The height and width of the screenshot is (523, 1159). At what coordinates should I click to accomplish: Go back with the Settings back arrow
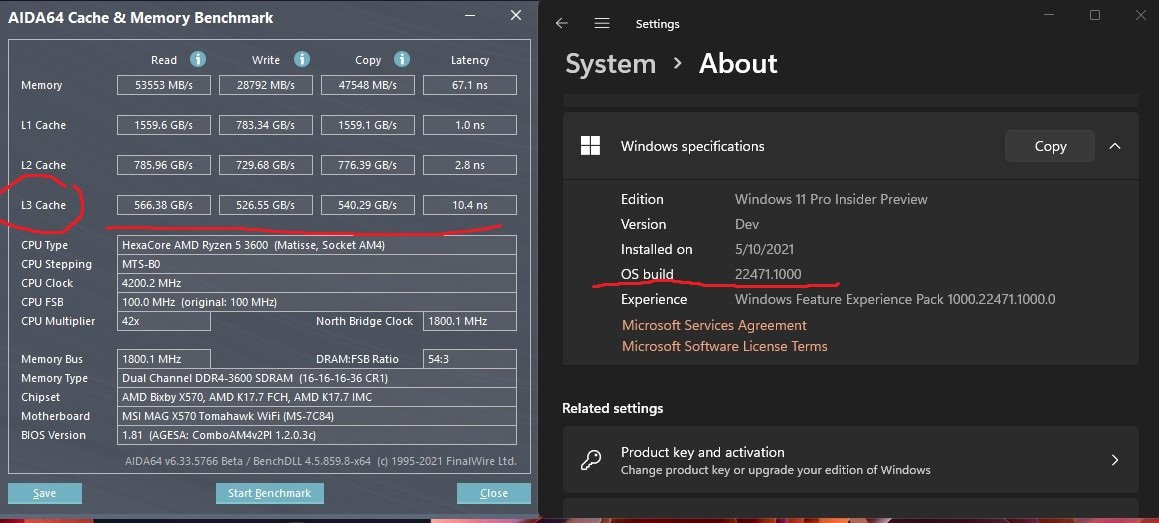562,24
